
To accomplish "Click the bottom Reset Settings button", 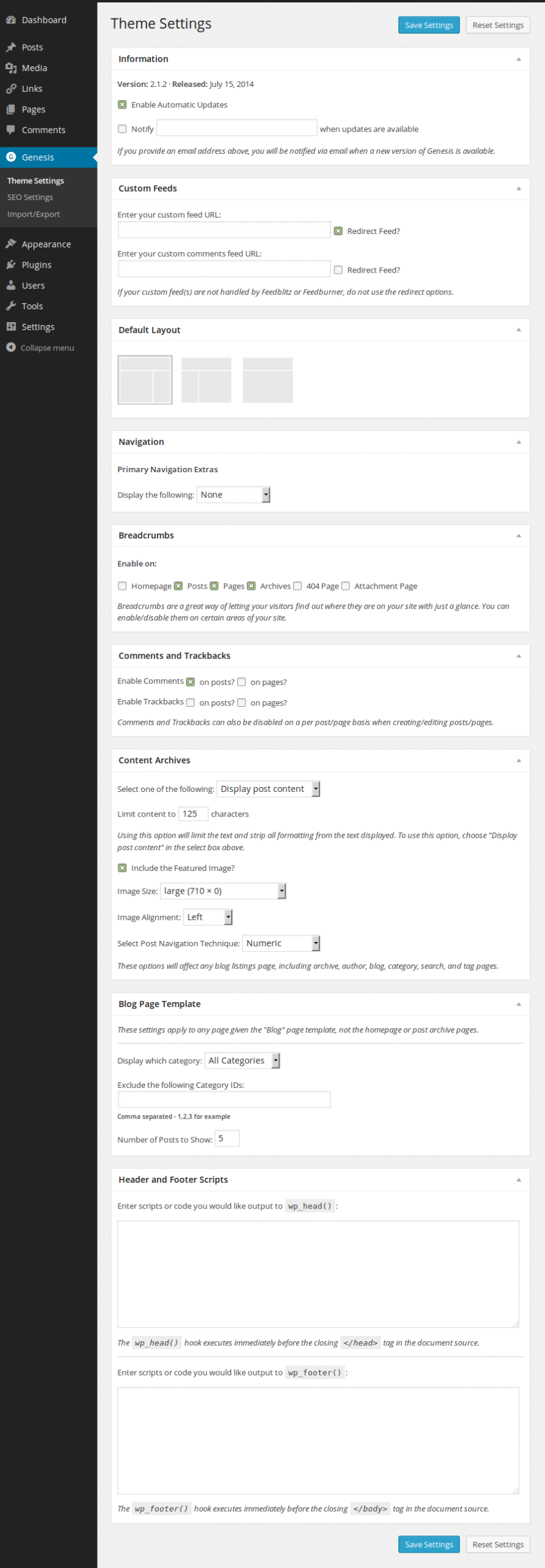I will 498,1544.
